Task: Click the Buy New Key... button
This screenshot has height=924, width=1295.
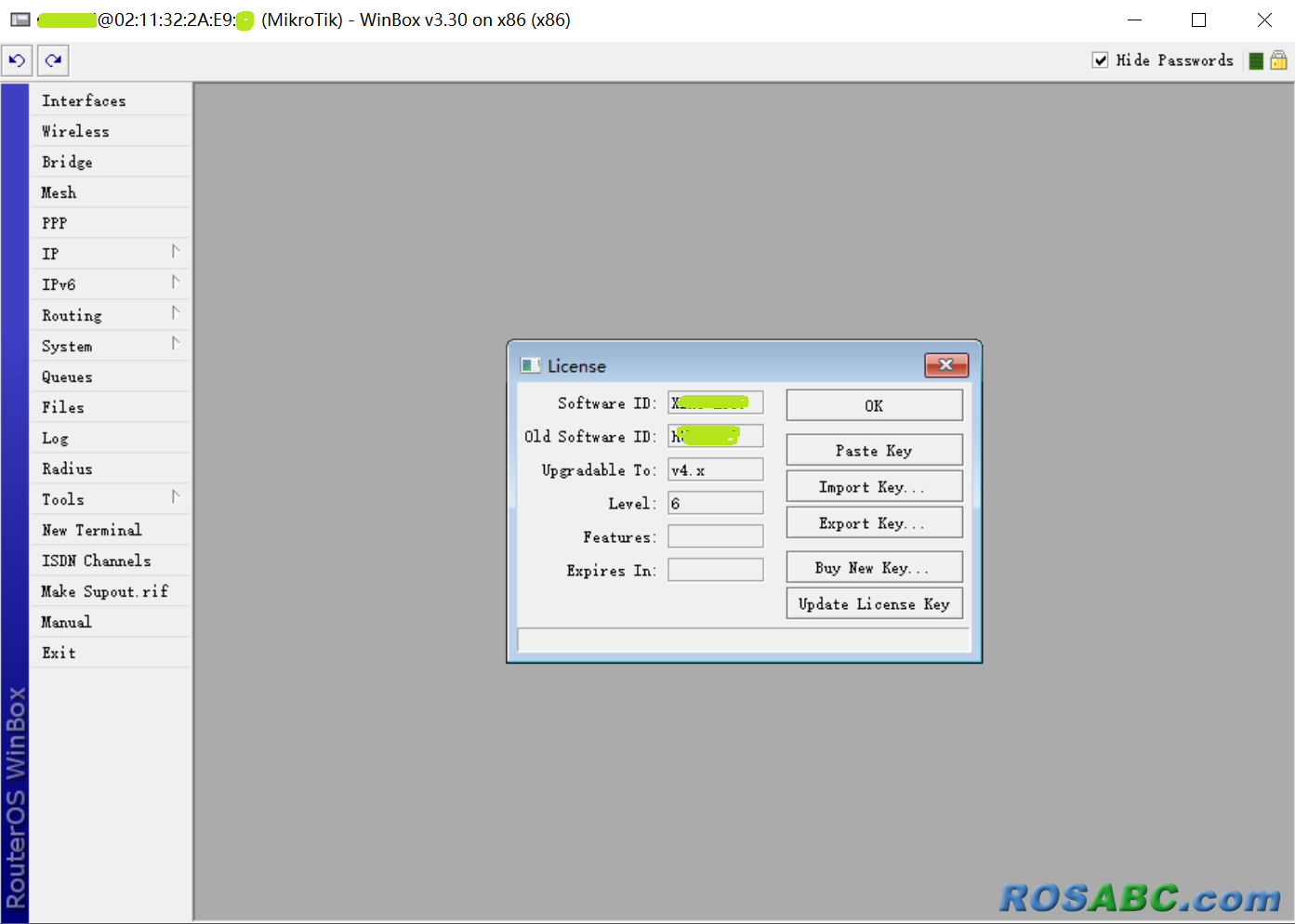Action: (x=874, y=567)
